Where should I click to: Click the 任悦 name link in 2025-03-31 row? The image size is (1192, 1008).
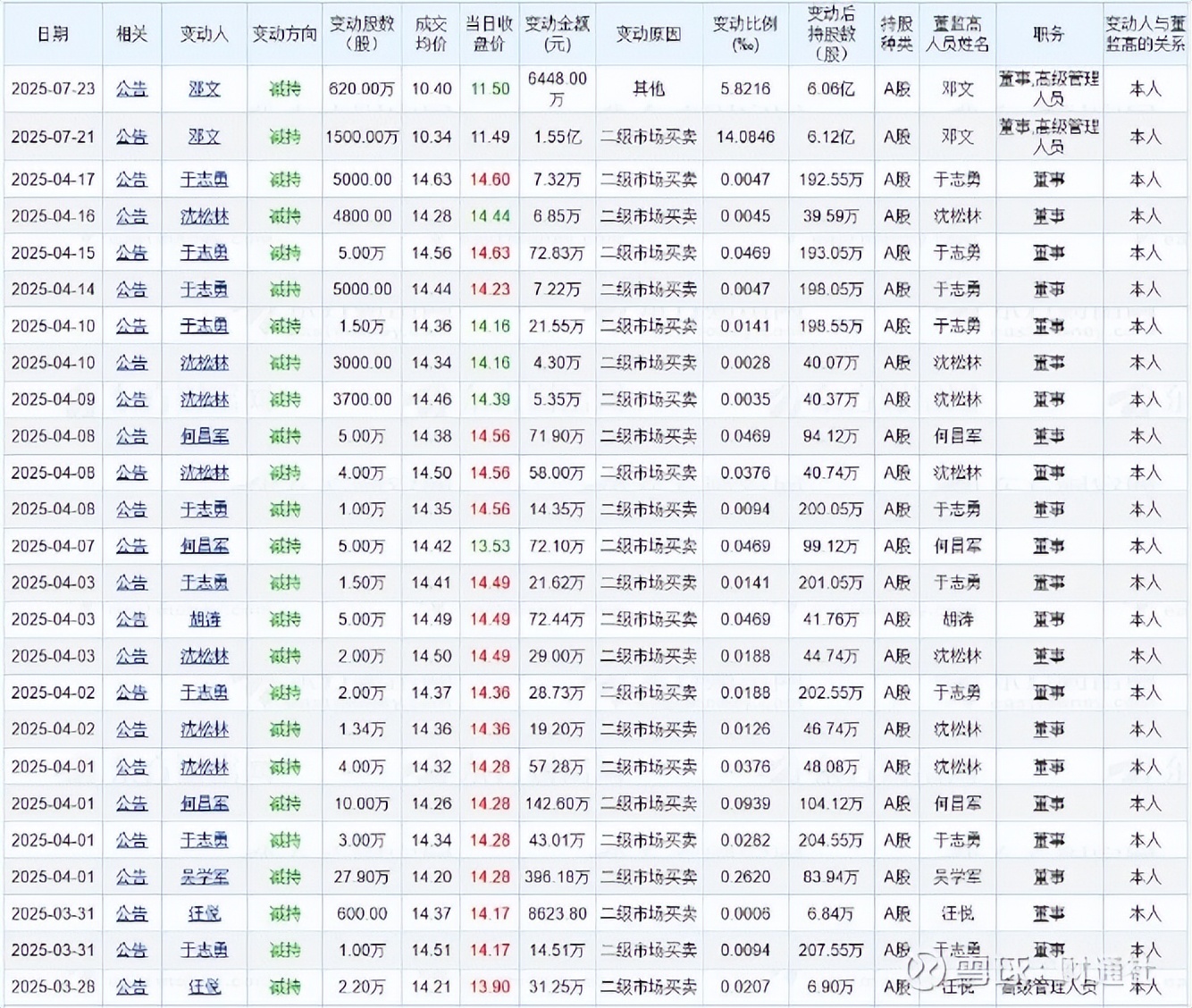click(x=203, y=914)
